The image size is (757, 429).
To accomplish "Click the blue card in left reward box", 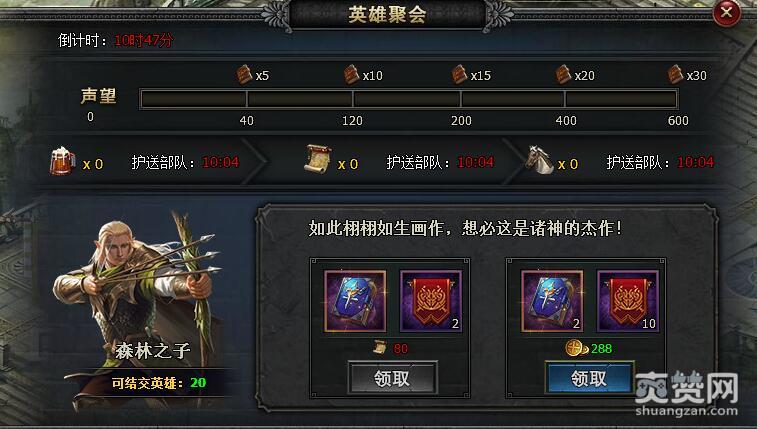I will (x=355, y=302).
